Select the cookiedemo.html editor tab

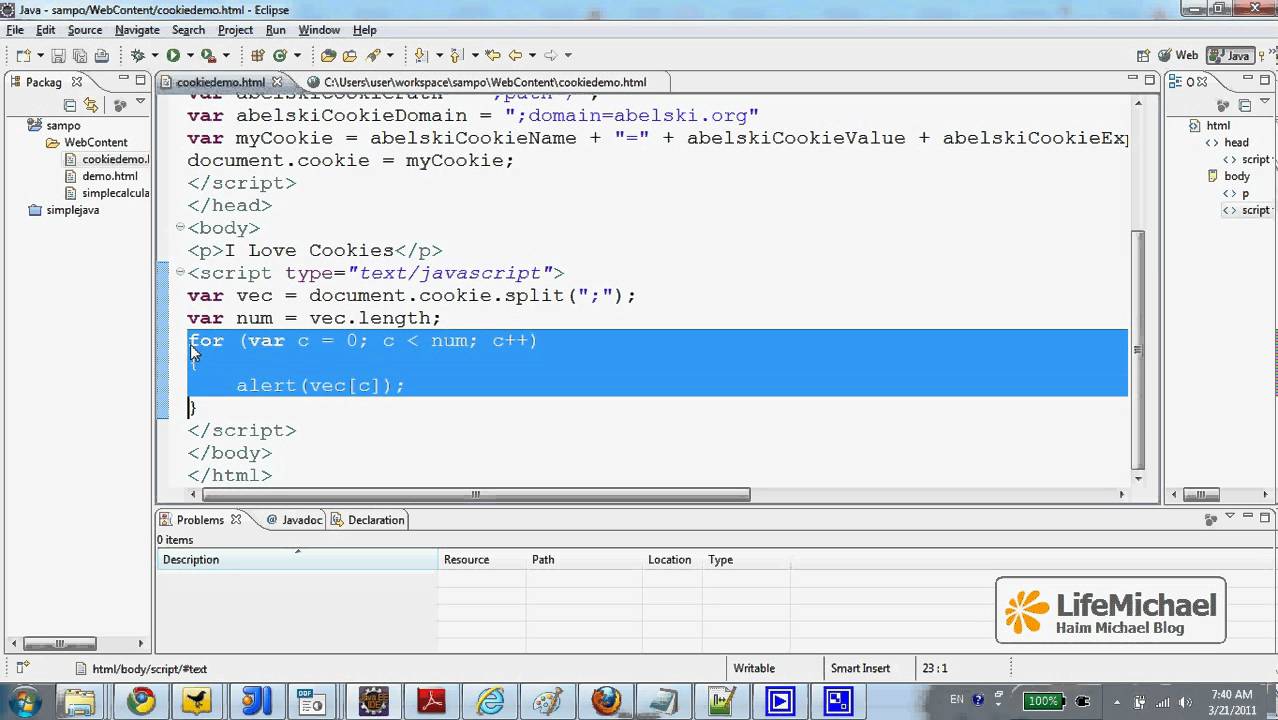pos(221,82)
